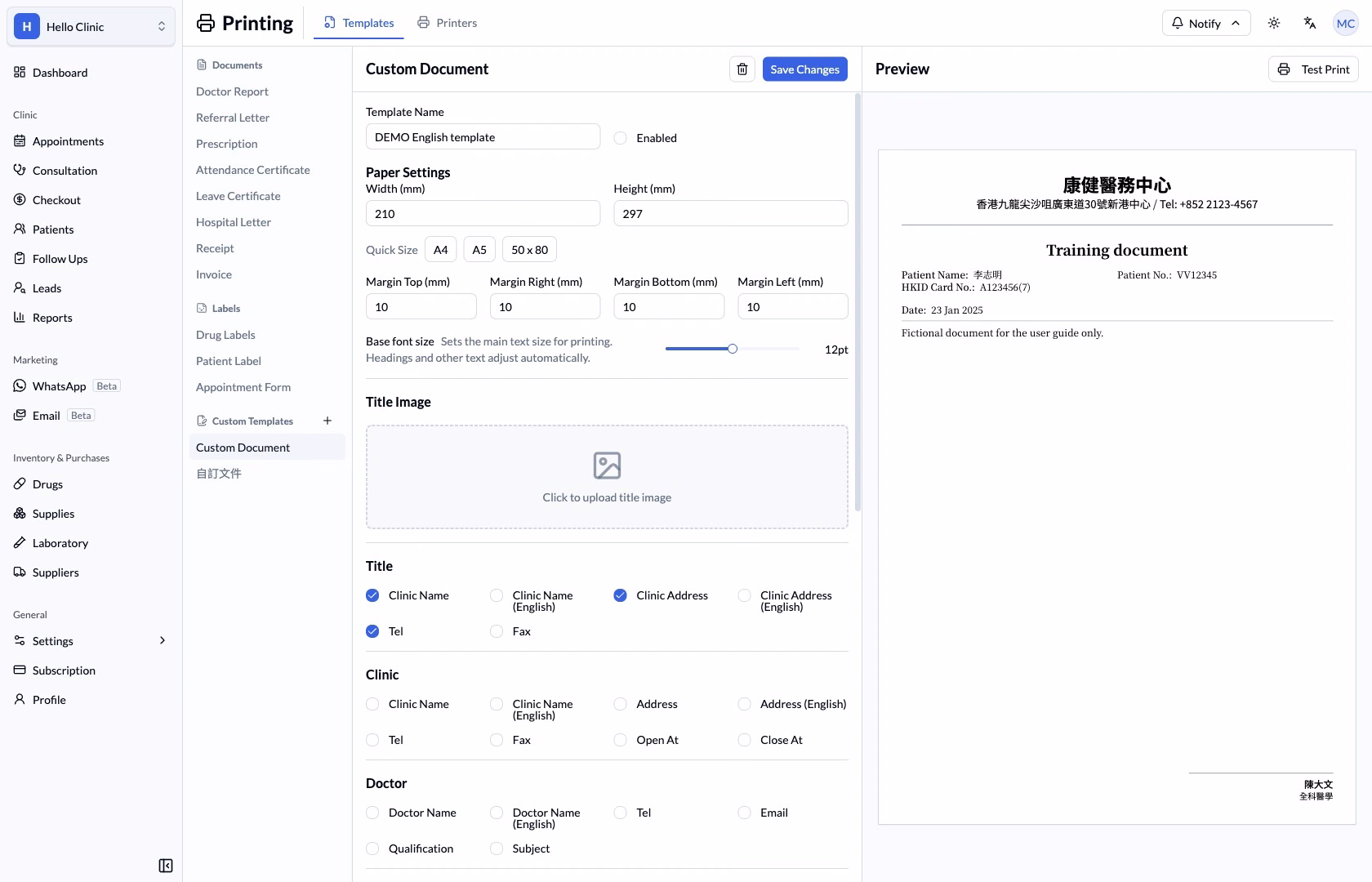1372x882 pixels.
Task: Click the upload title image icon
Action: point(607,465)
